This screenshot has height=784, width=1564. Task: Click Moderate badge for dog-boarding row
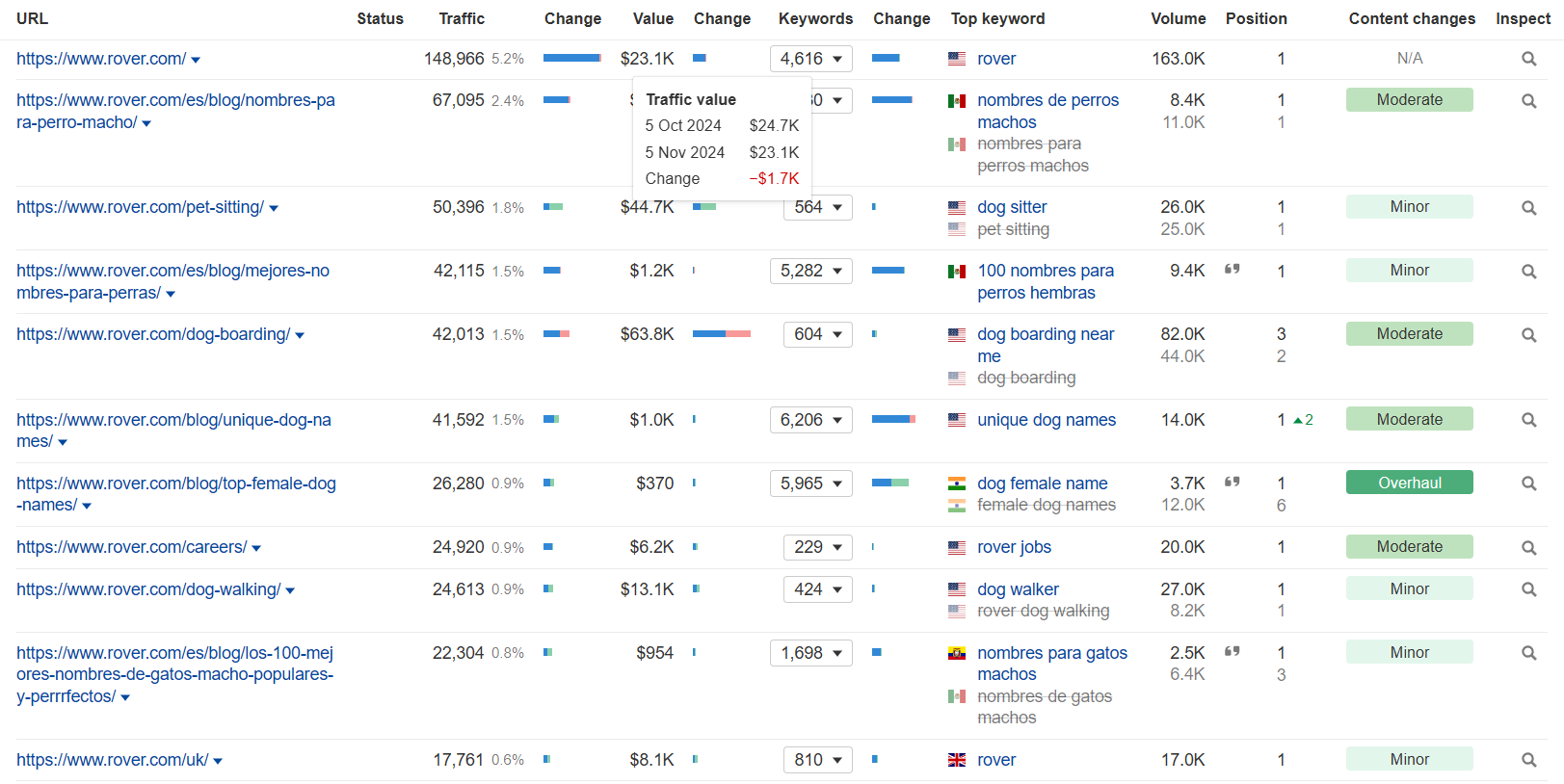[x=1409, y=334]
